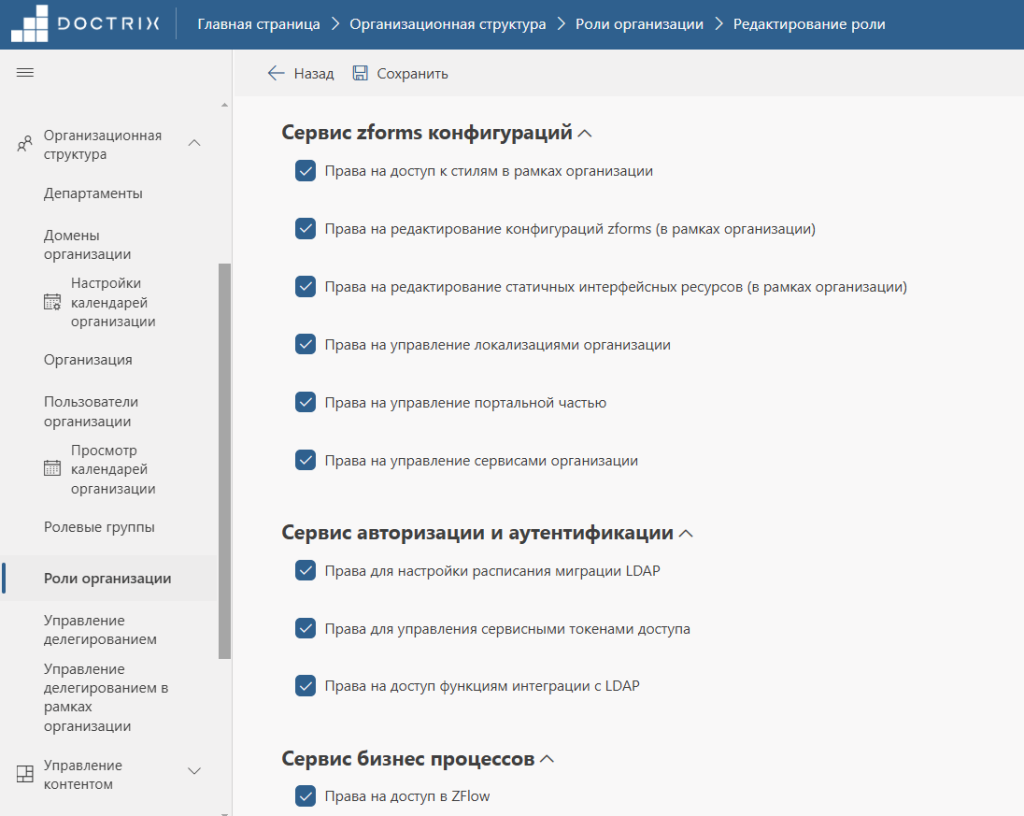Screen dimensions: 1024x816
Task: Click the back arrow icon
Action: 276,73
